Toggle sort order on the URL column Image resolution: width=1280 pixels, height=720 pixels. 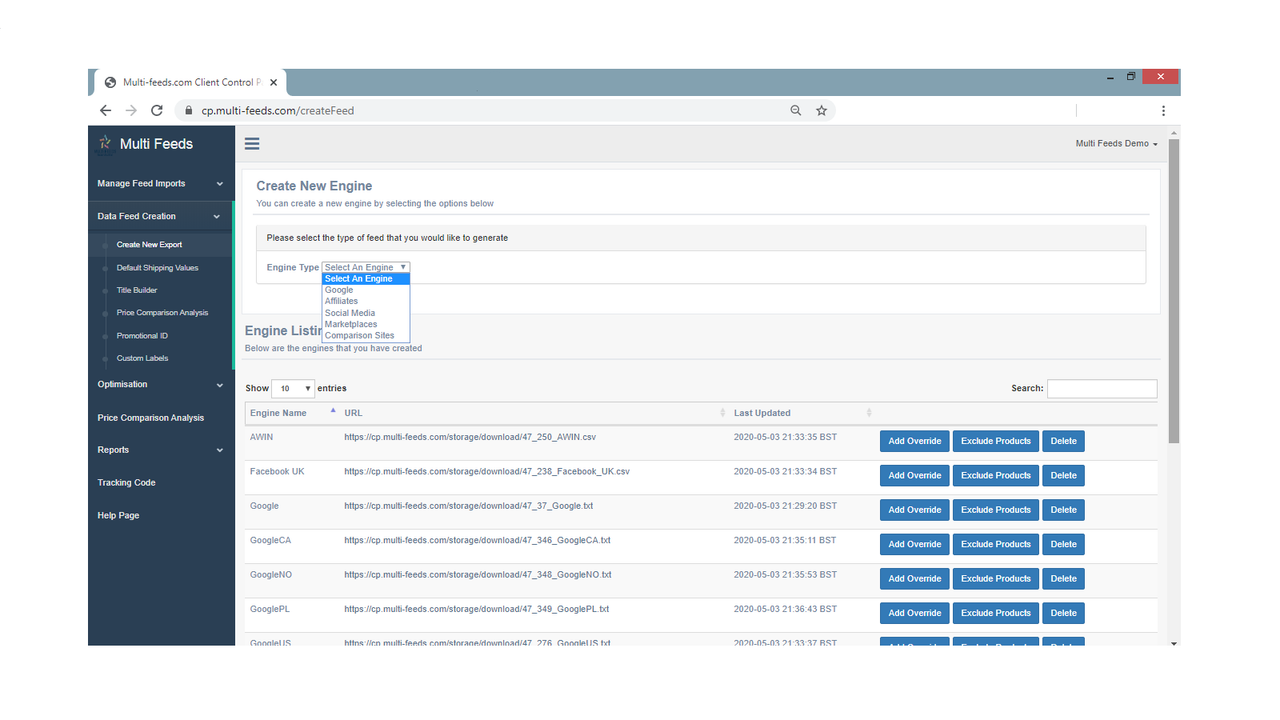click(x=722, y=413)
